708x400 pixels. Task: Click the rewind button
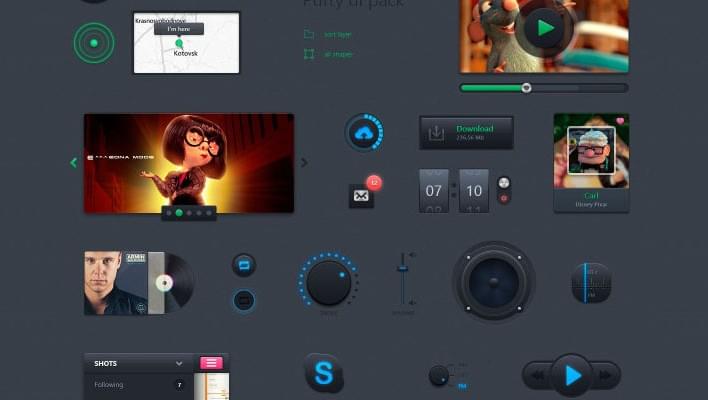click(x=538, y=375)
